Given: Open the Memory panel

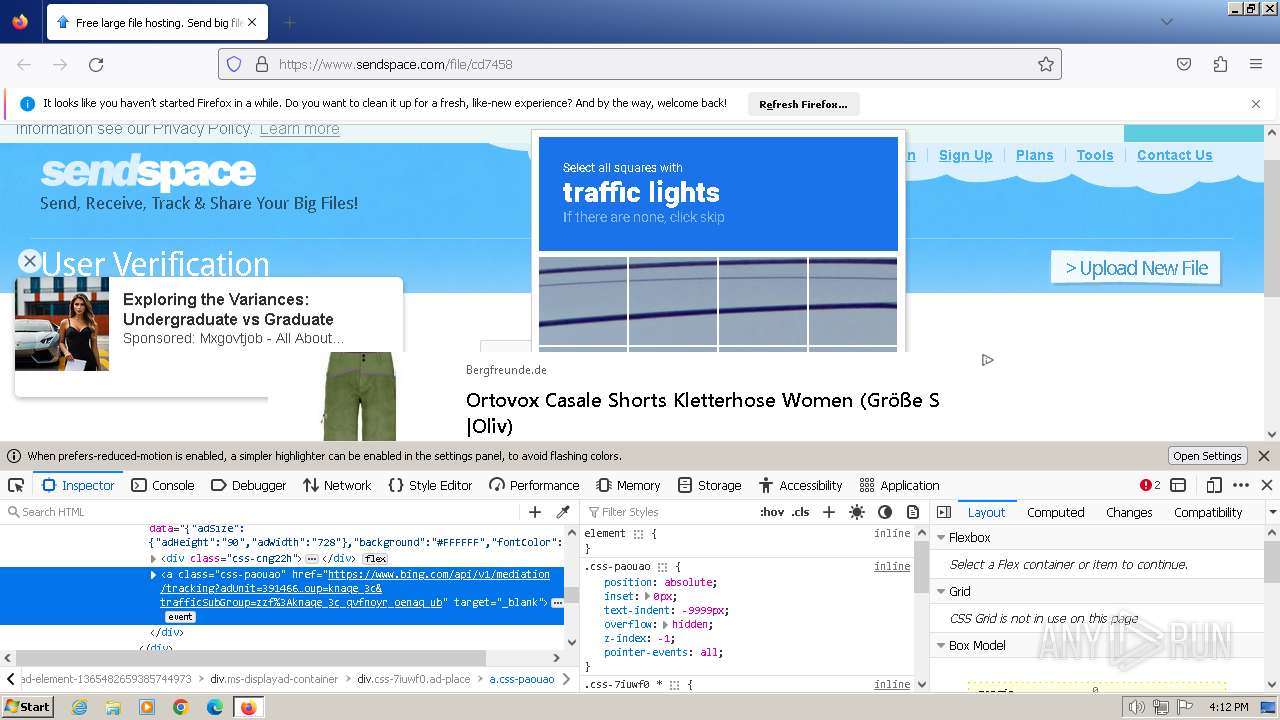Looking at the screenshot, I should 628,485.
